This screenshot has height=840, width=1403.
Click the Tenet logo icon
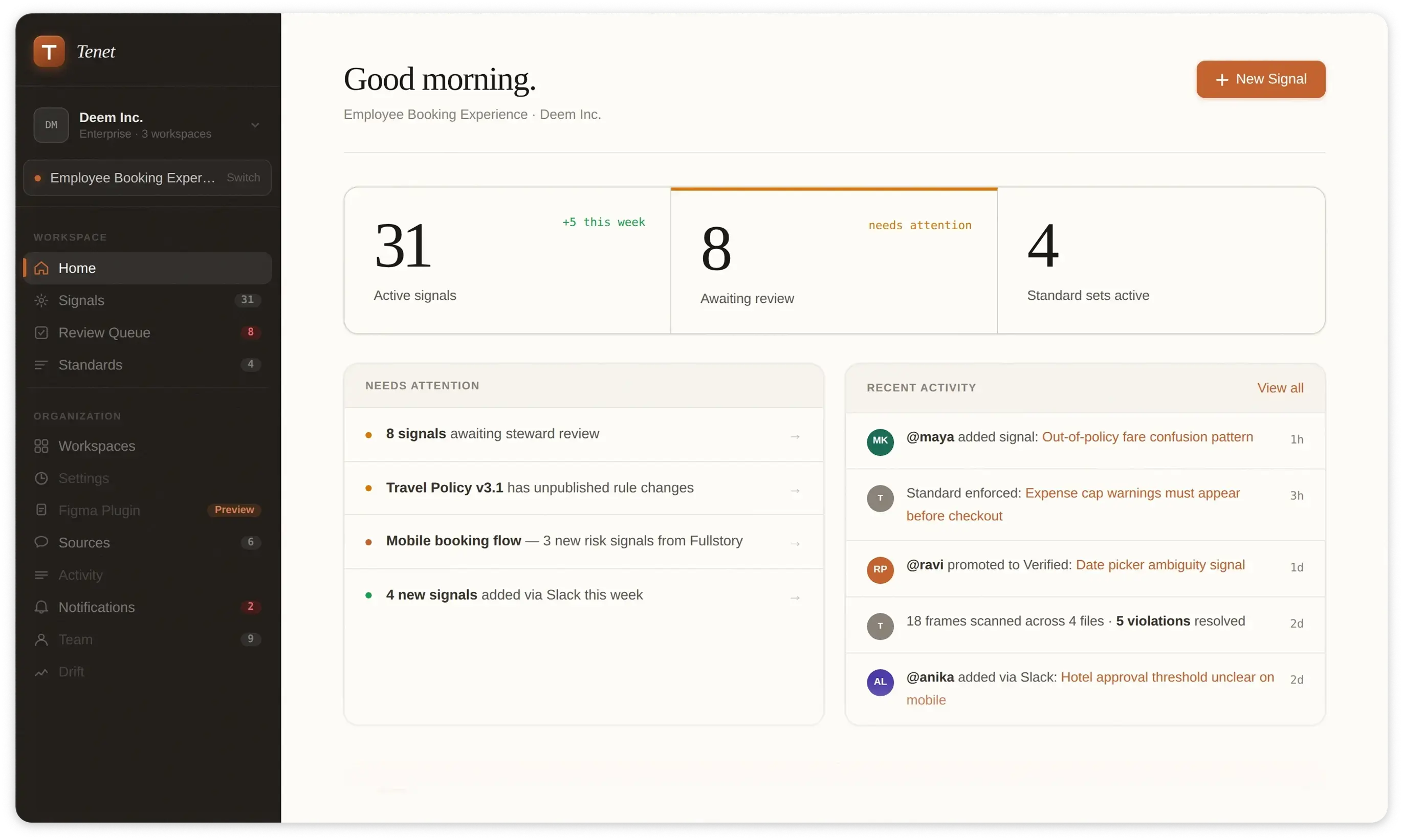[x=49, y=52]
